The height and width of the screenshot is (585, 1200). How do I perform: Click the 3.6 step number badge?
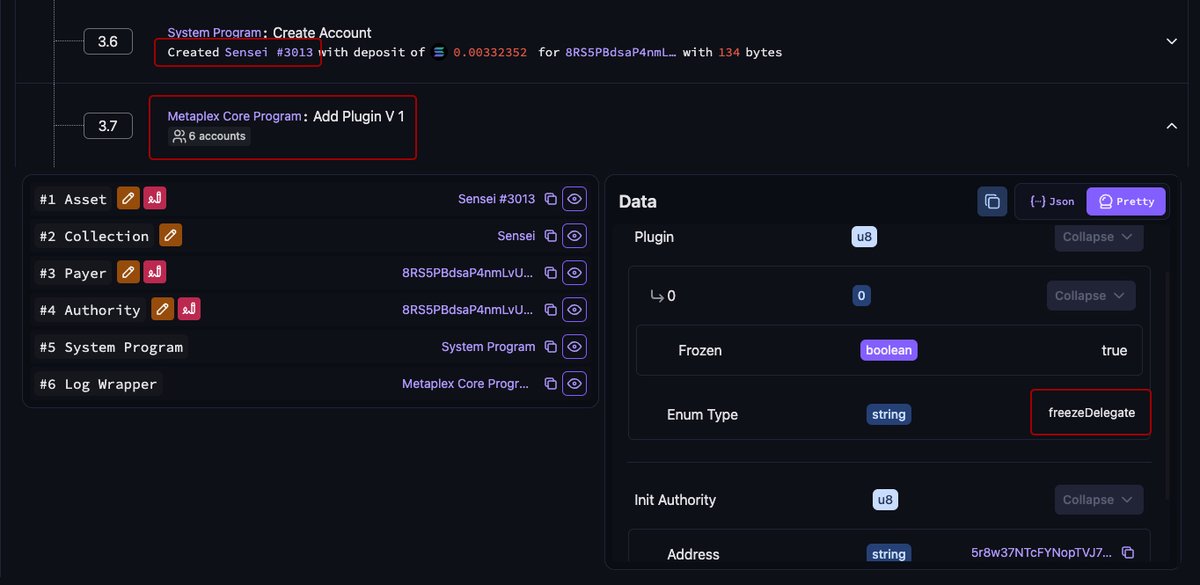[x=108, y=41]
